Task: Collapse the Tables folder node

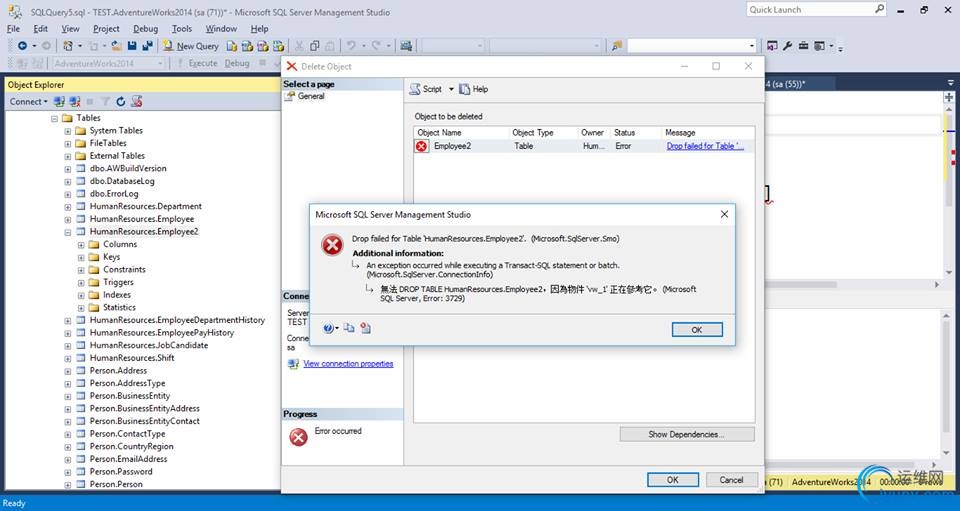Action: 54,118
